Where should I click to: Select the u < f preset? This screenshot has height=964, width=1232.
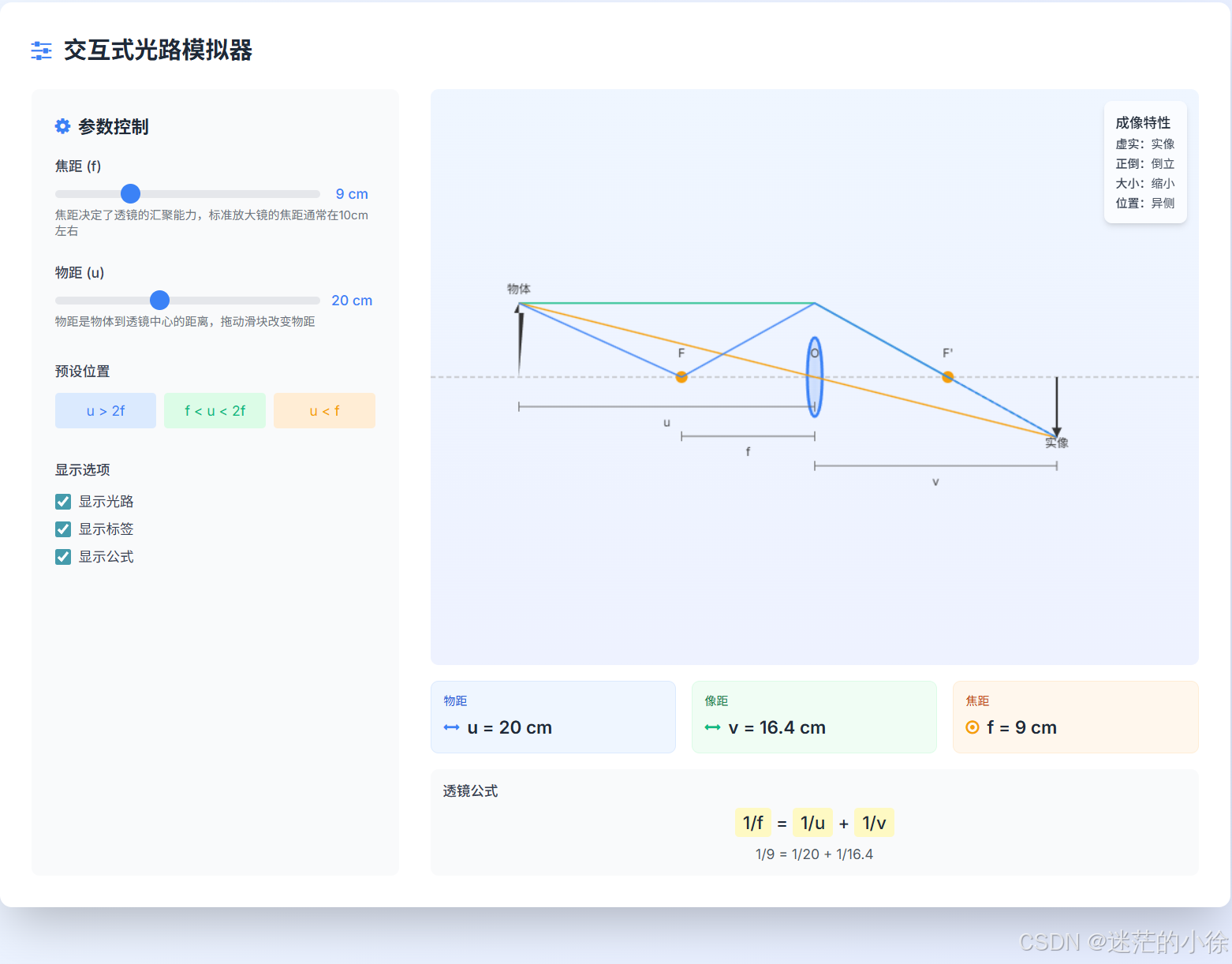point(324,410)
